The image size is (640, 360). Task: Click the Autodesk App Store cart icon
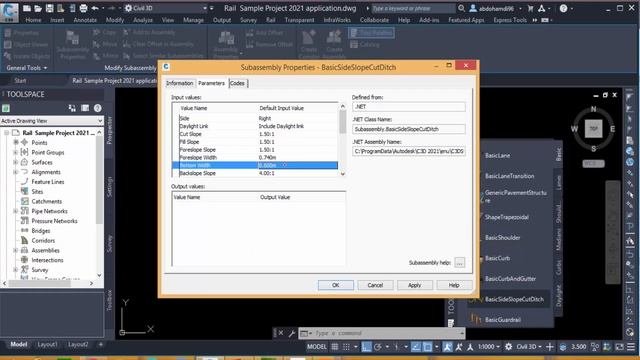click(x=530, y=8)
